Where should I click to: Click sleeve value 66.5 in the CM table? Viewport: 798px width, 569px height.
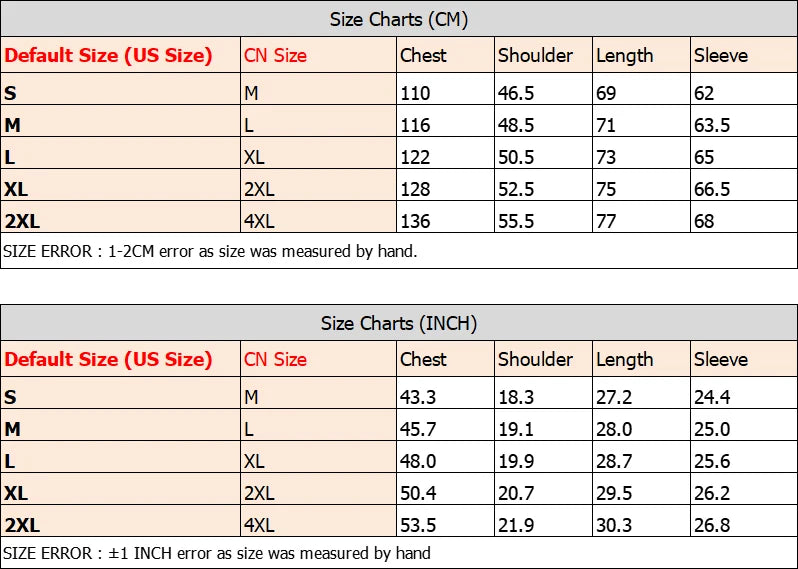coord(711,189)
